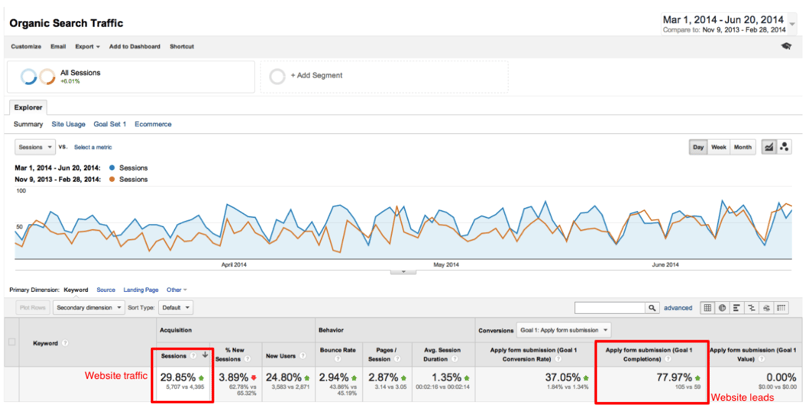810x412 pixels.
Task: Click help icon for Goal 1 Completions
Action: pyautogui.click(x=667, y=359)
